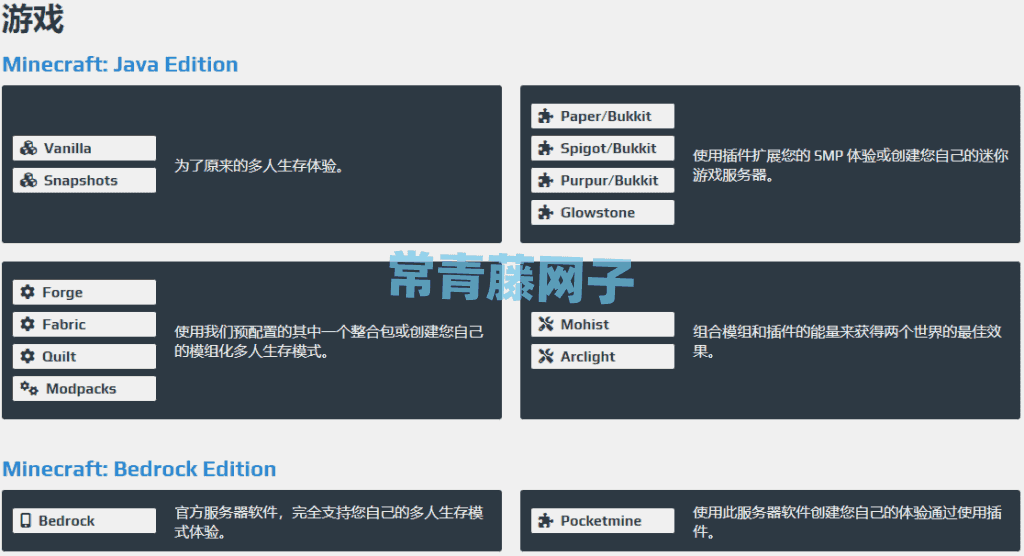Pick the Quilt server option
The height and width of the screenshot is (556, 1024).
pos(84,356)
